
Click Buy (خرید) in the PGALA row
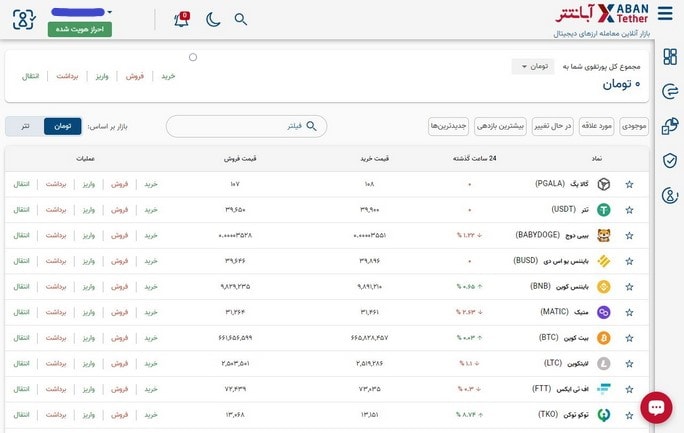tap(151, 184)
